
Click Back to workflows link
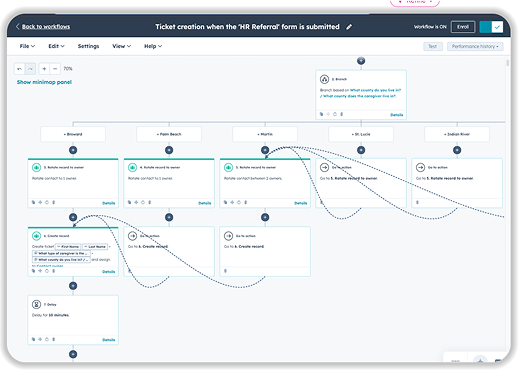(46, 27)
